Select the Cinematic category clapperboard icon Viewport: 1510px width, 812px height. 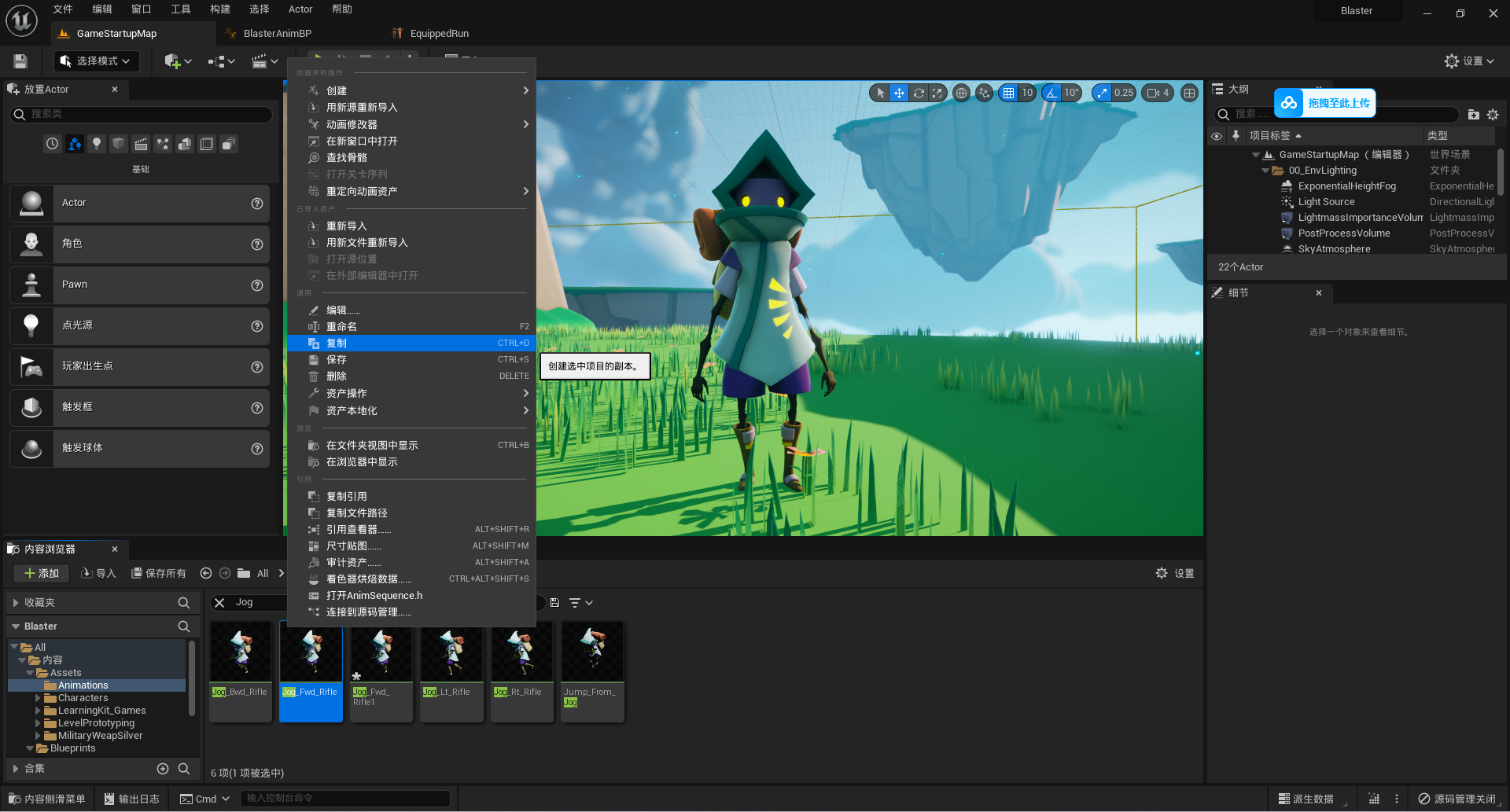[x=140, y=144]
